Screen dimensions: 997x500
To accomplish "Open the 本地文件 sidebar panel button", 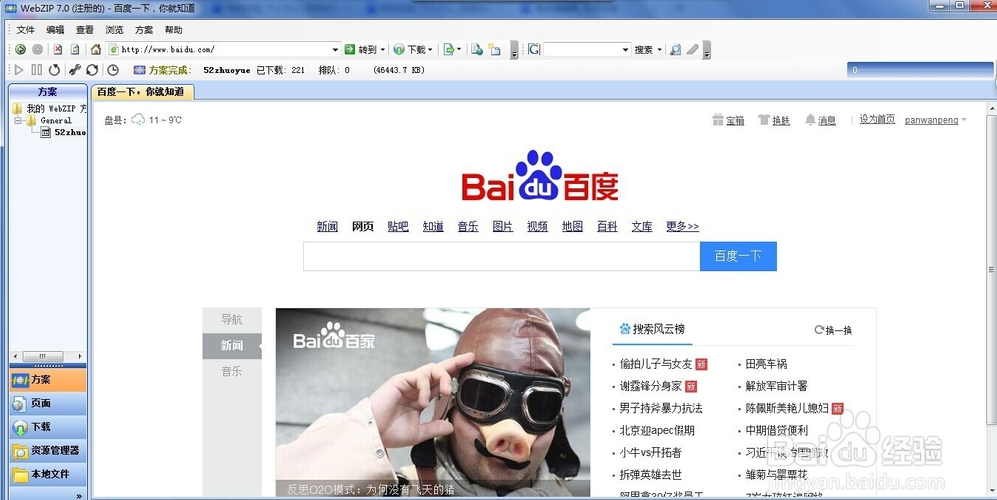I will pyautogui.click(x=48, y=474).
